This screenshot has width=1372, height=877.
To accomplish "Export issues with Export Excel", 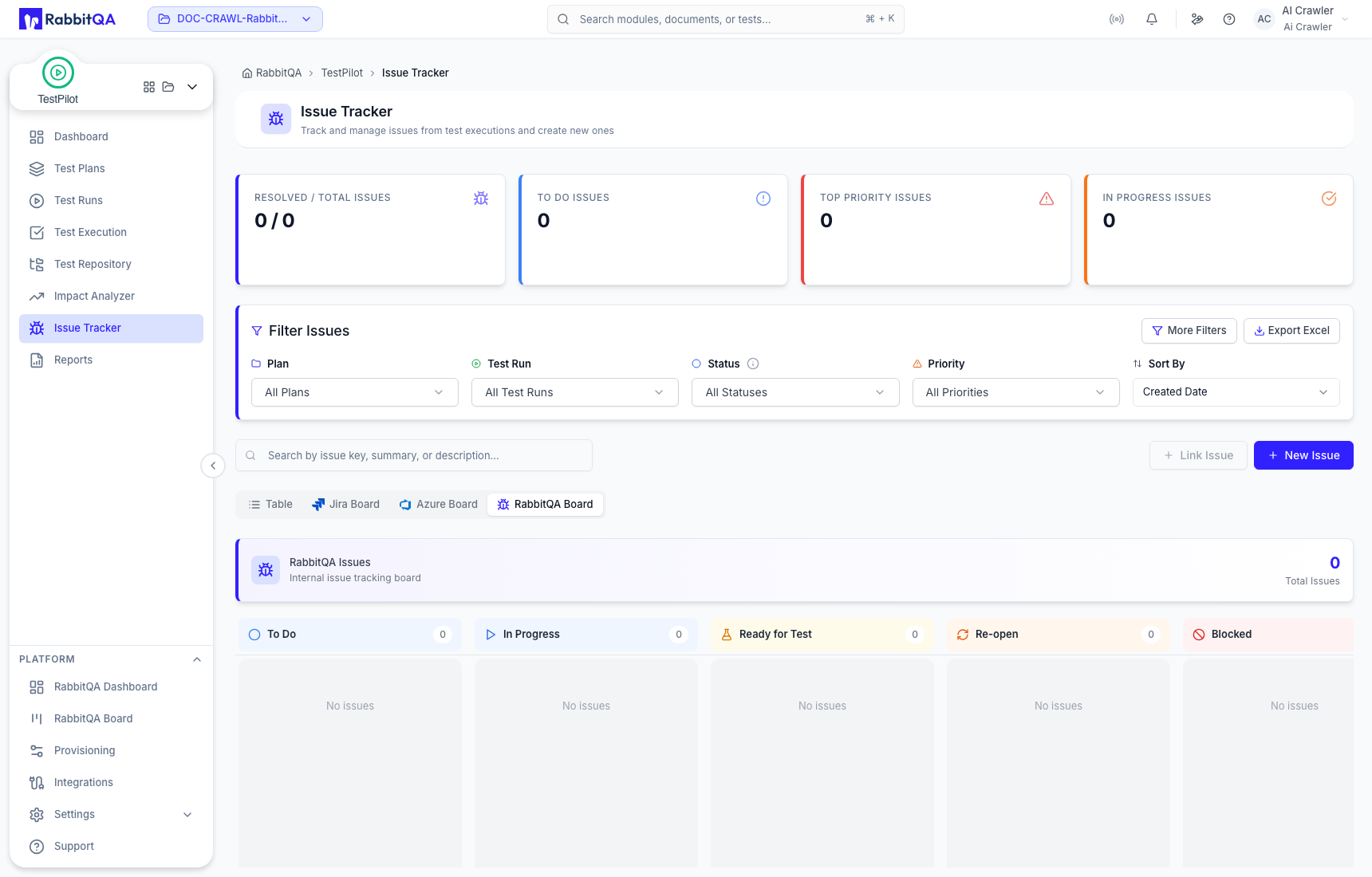I will point(1291,331).
